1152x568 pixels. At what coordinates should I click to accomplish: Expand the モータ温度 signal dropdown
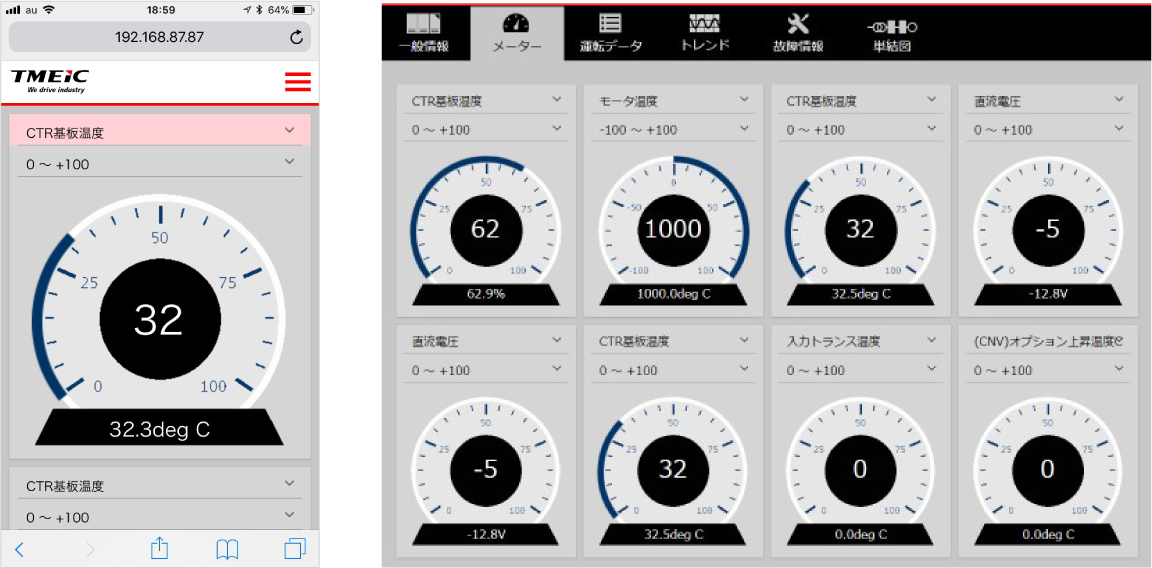[x=673, y=100]
